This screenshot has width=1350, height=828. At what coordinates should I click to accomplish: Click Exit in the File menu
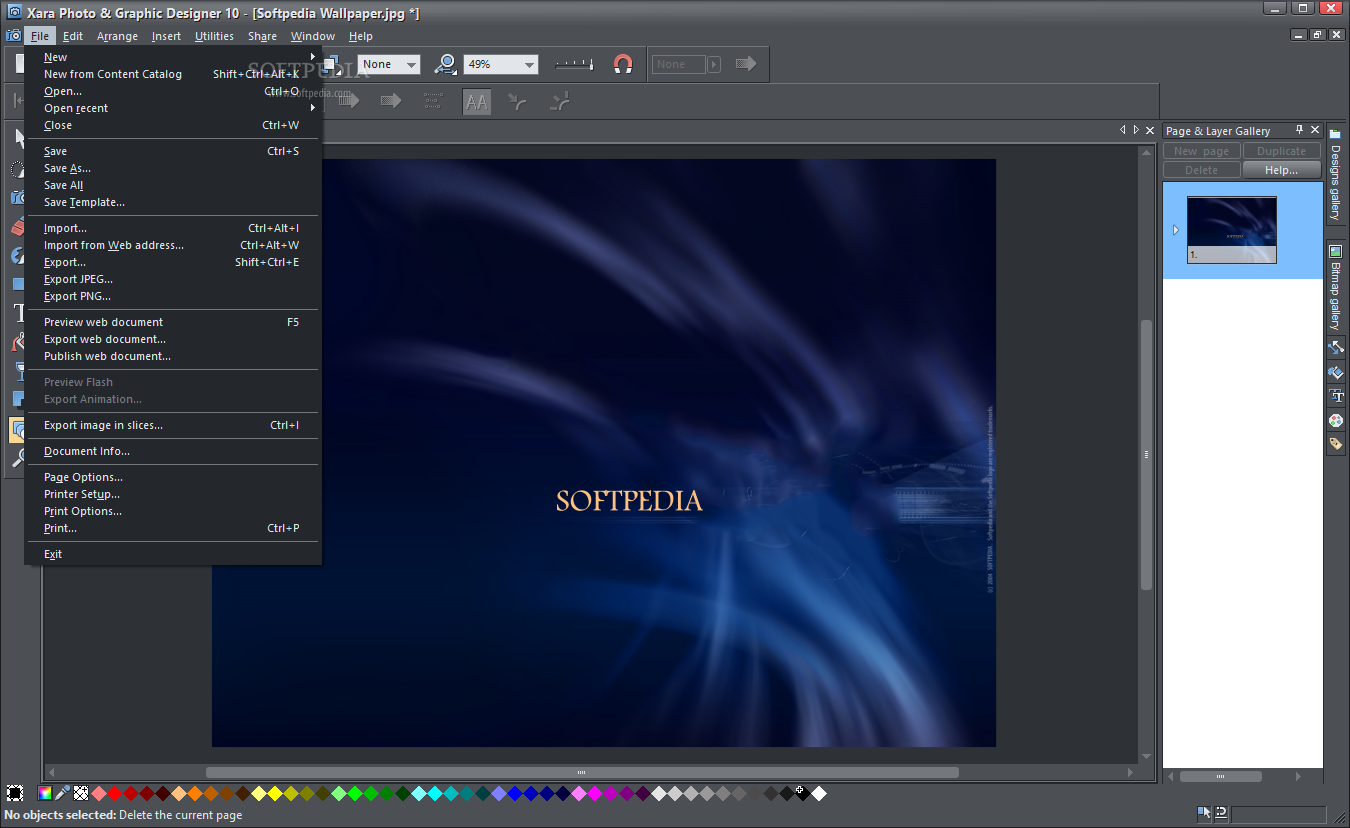click(53, 554)
